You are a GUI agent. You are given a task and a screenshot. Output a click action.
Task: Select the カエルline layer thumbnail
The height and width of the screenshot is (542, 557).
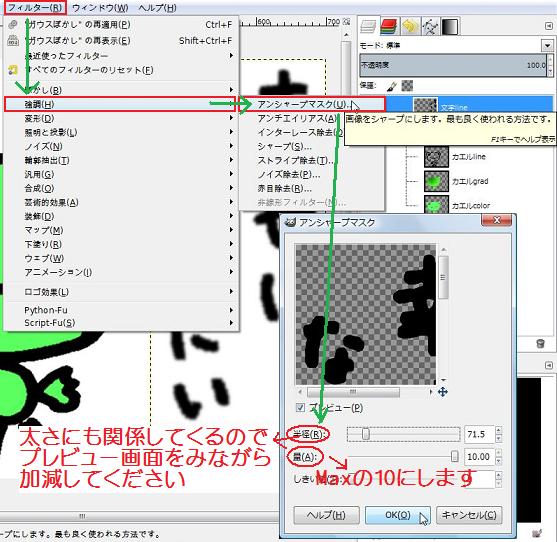point(436,157)
